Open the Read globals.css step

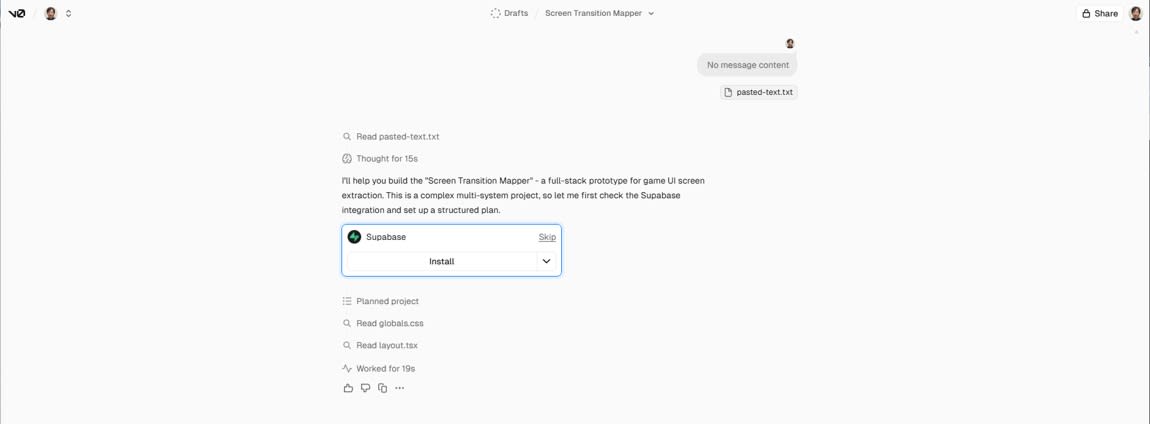[x=389, y=324]
